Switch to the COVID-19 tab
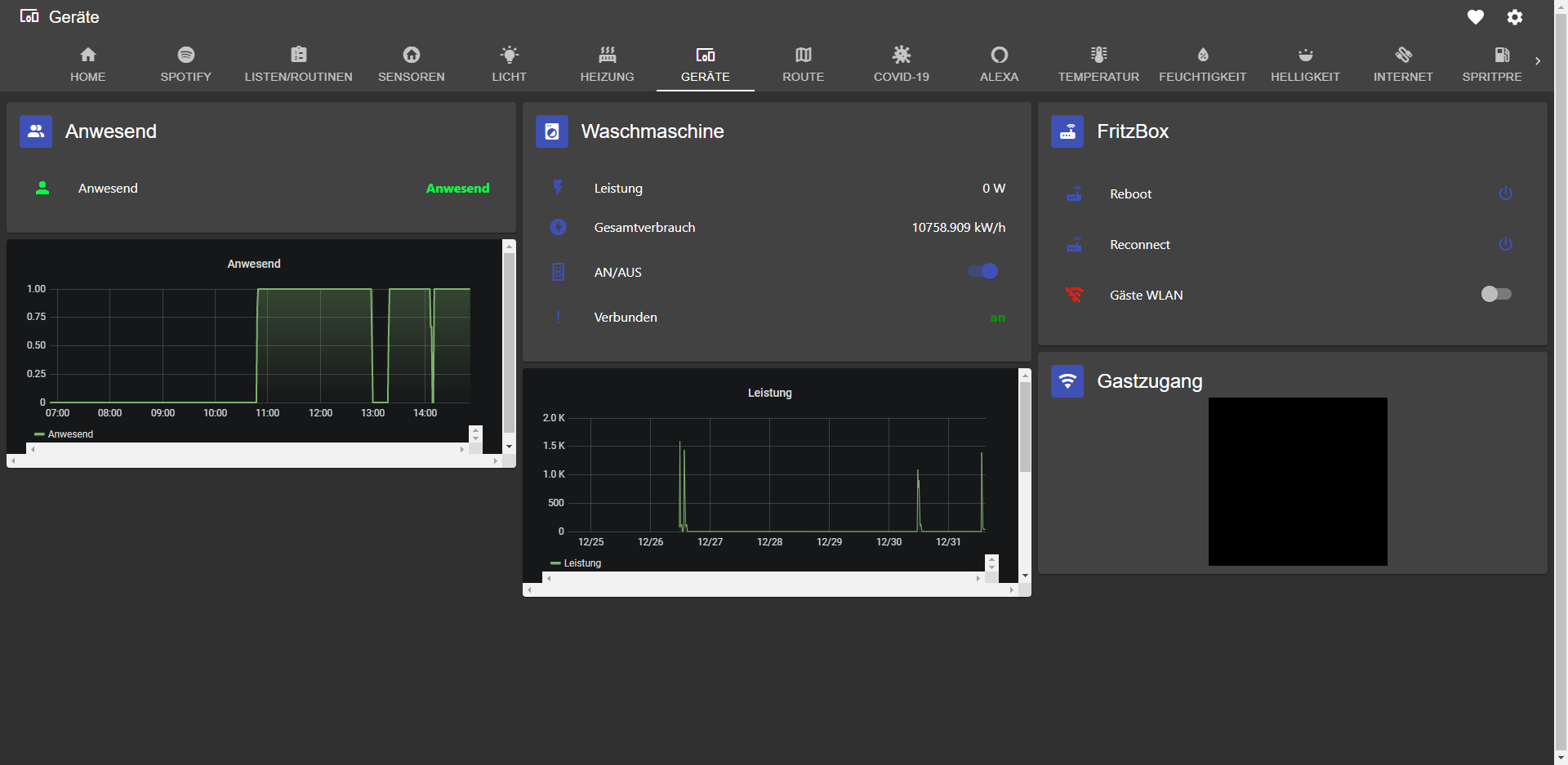The width and height of the screenshot is (1568, 765). pos(902,64)
